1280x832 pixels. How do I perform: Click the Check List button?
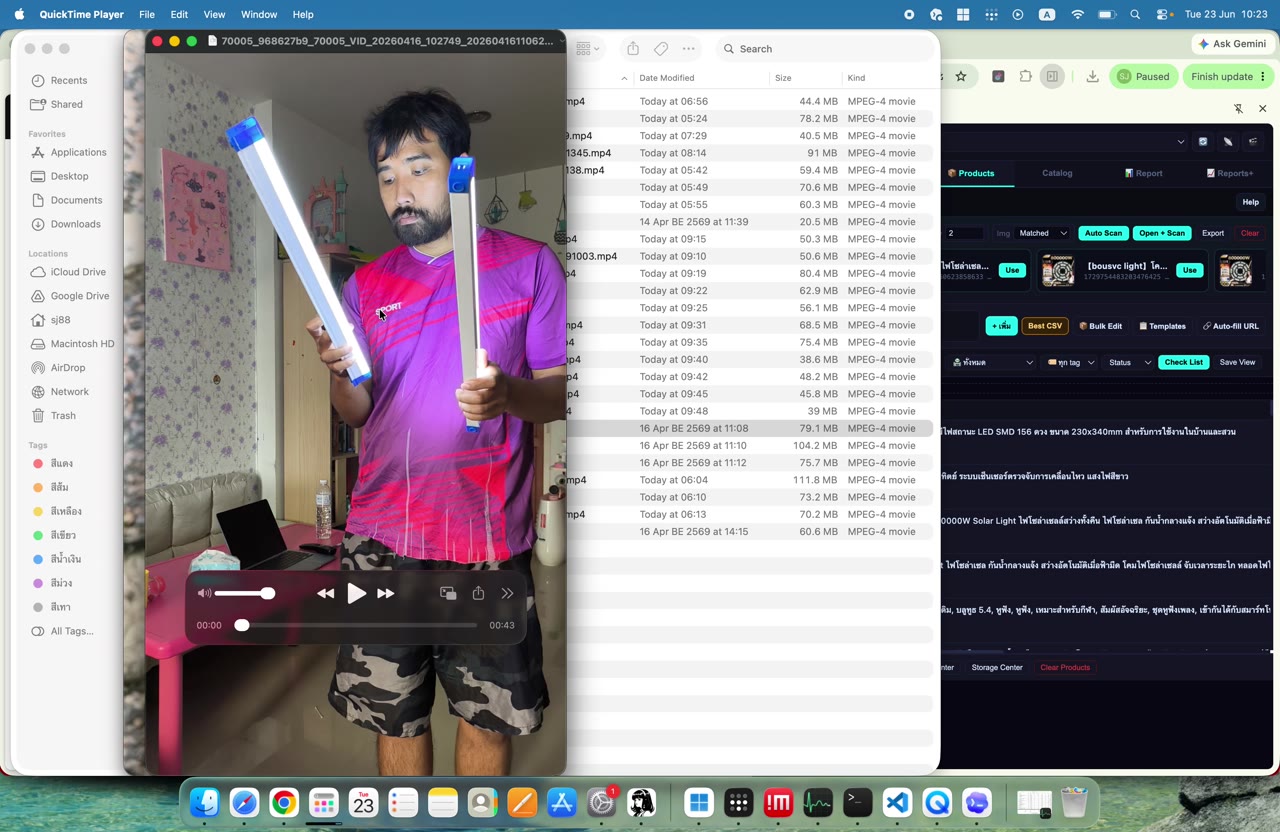tap(1183, 362)
